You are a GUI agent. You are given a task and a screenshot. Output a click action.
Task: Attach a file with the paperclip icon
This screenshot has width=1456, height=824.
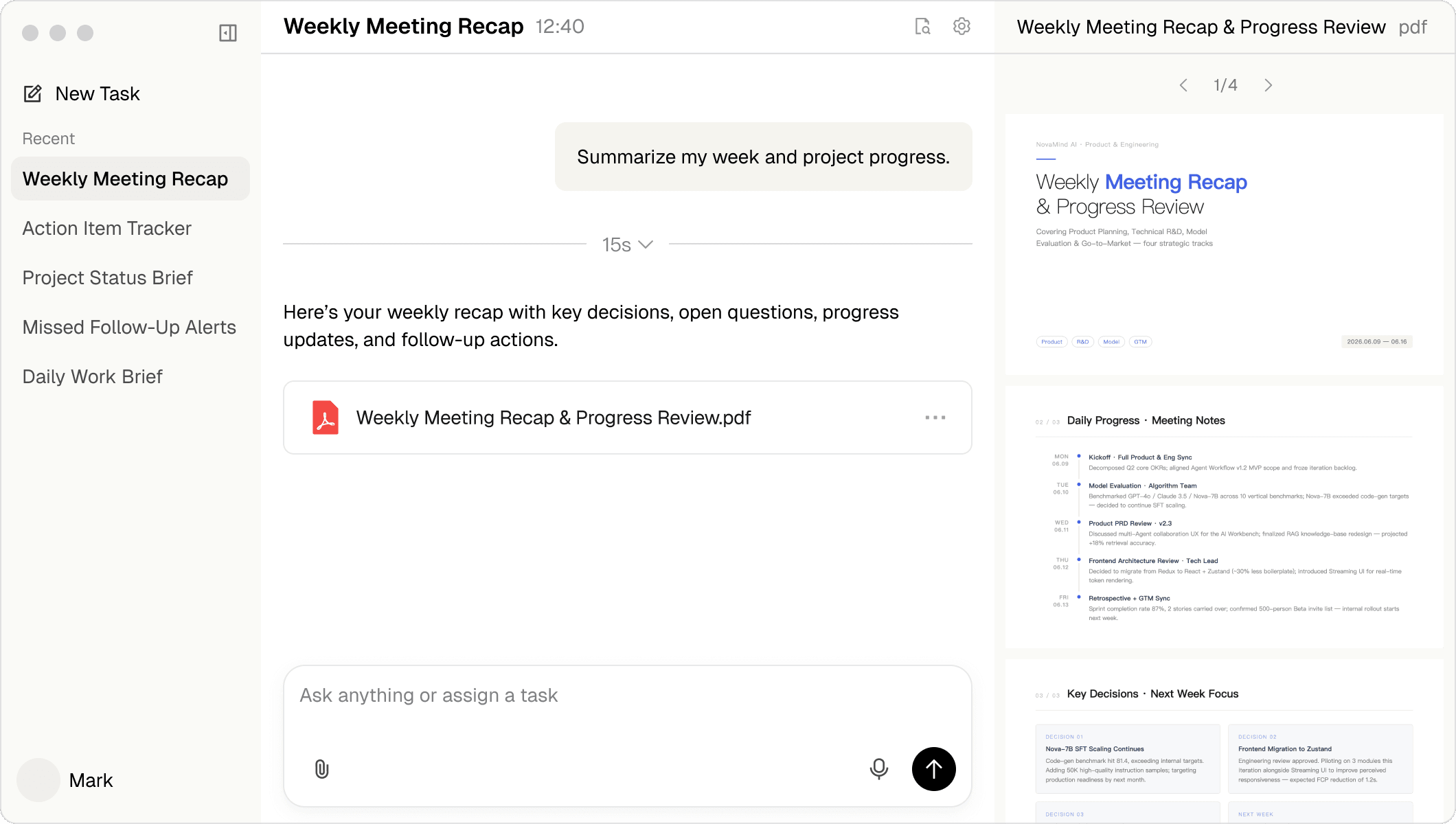(321, 769)
